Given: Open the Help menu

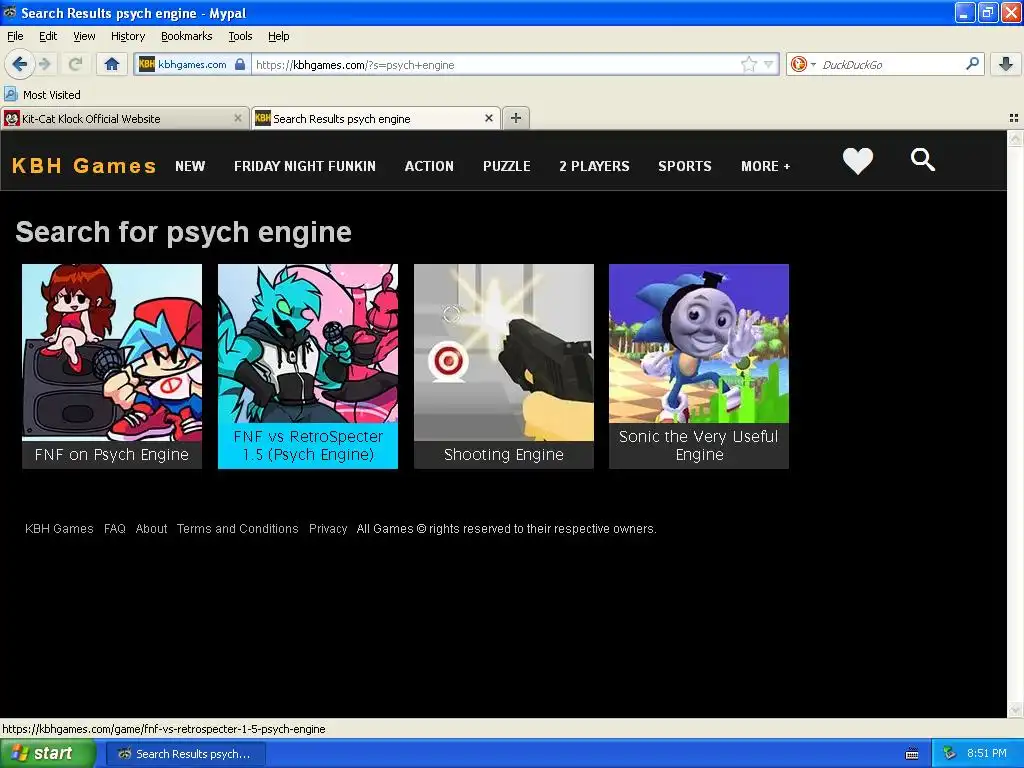Looking at the screenshot, I should coord(279,36).
